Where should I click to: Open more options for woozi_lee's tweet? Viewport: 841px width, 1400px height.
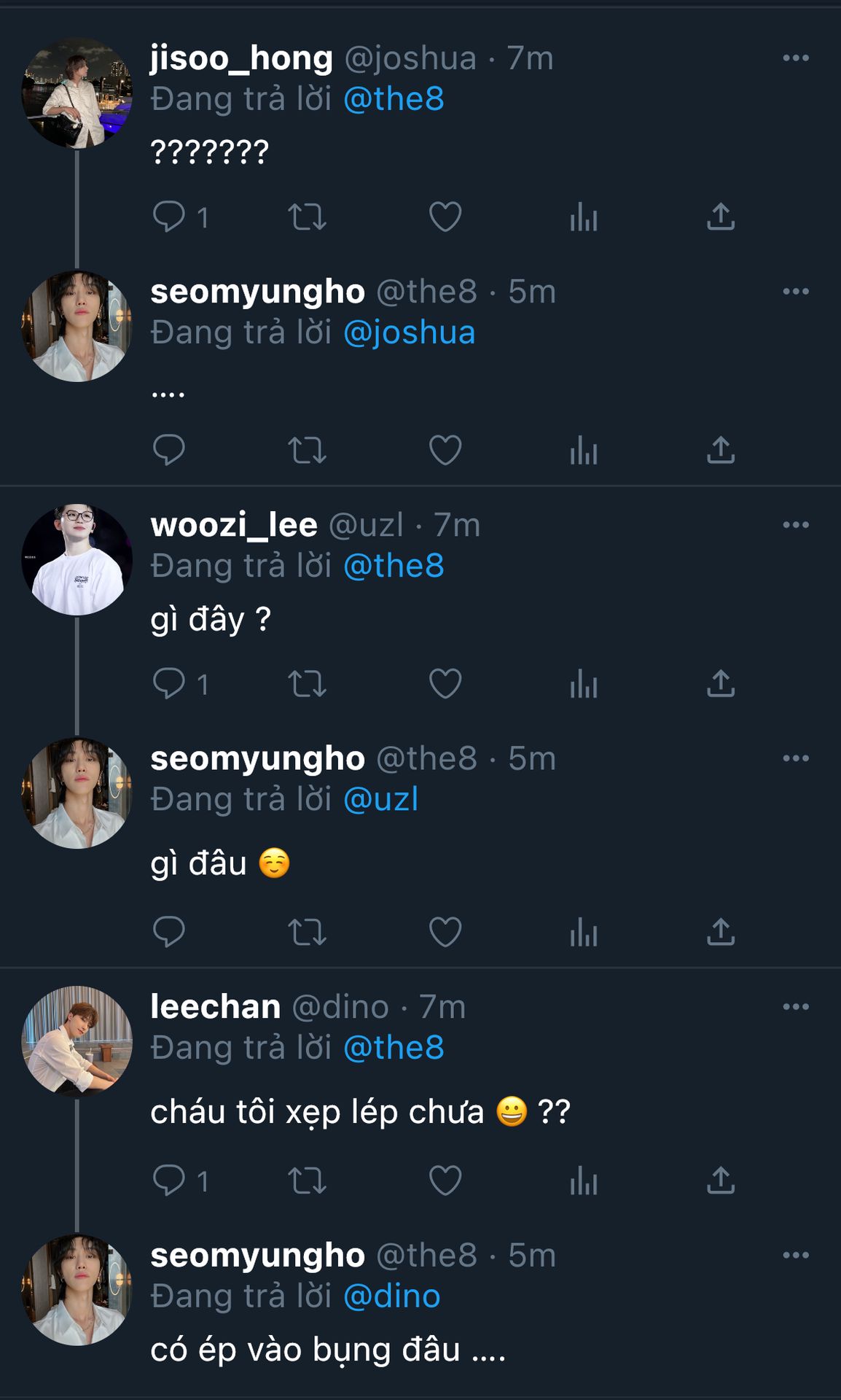[796, 525]
